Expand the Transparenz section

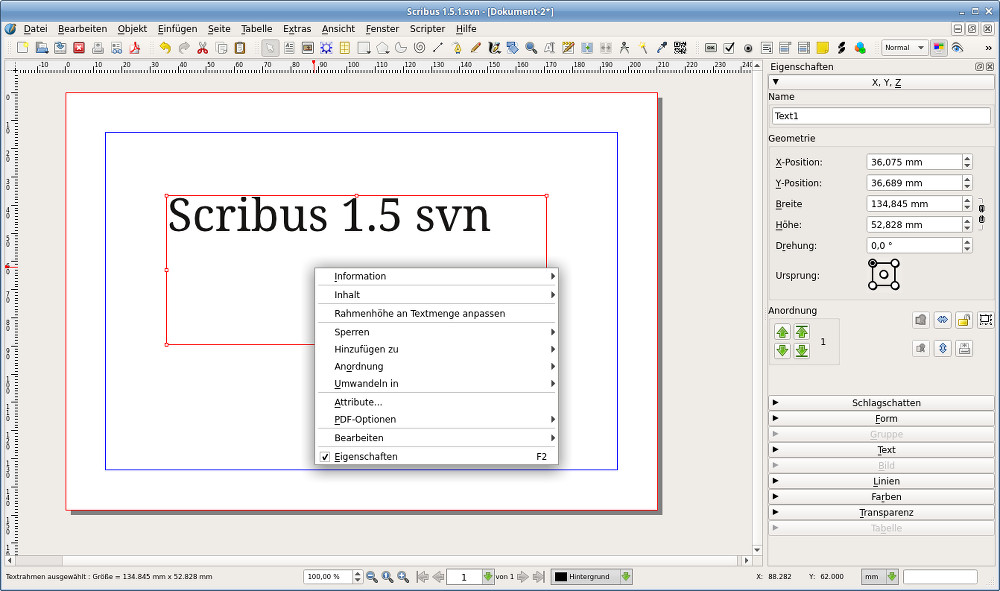point(881,513)
